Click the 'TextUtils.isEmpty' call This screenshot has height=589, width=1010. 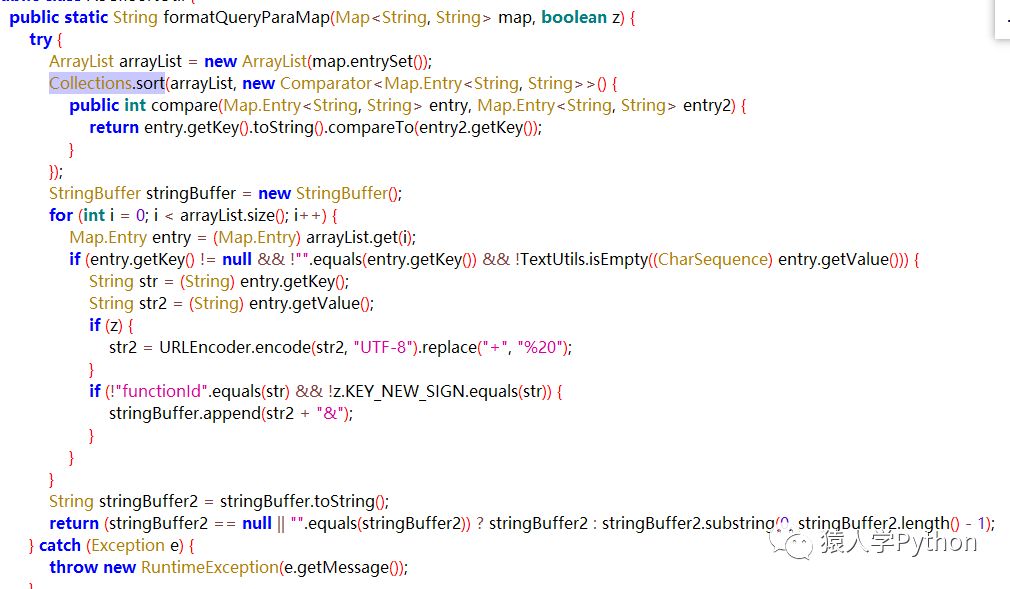point(584,259)
